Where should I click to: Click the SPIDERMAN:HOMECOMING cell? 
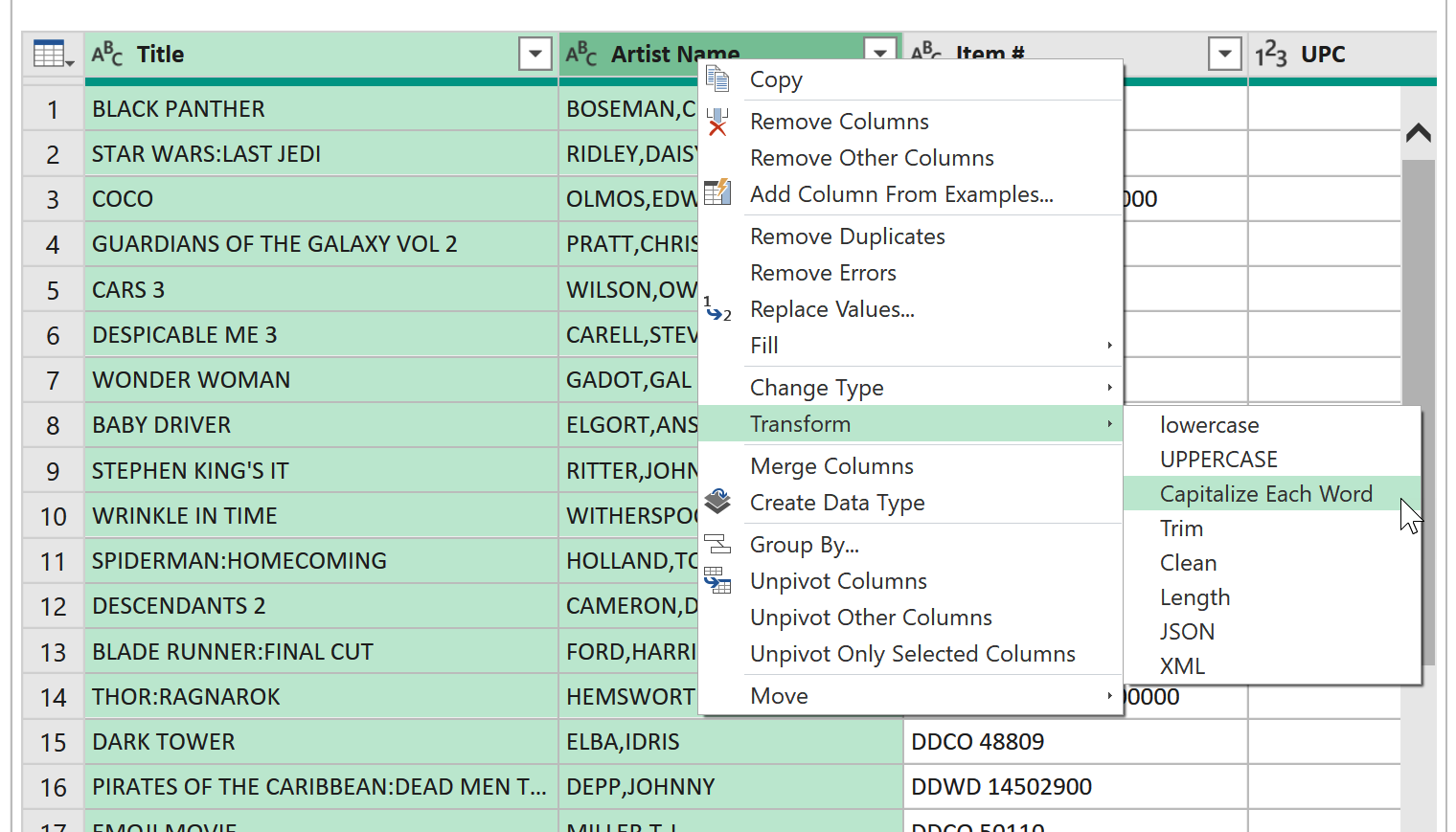click(x=321, y=561)
